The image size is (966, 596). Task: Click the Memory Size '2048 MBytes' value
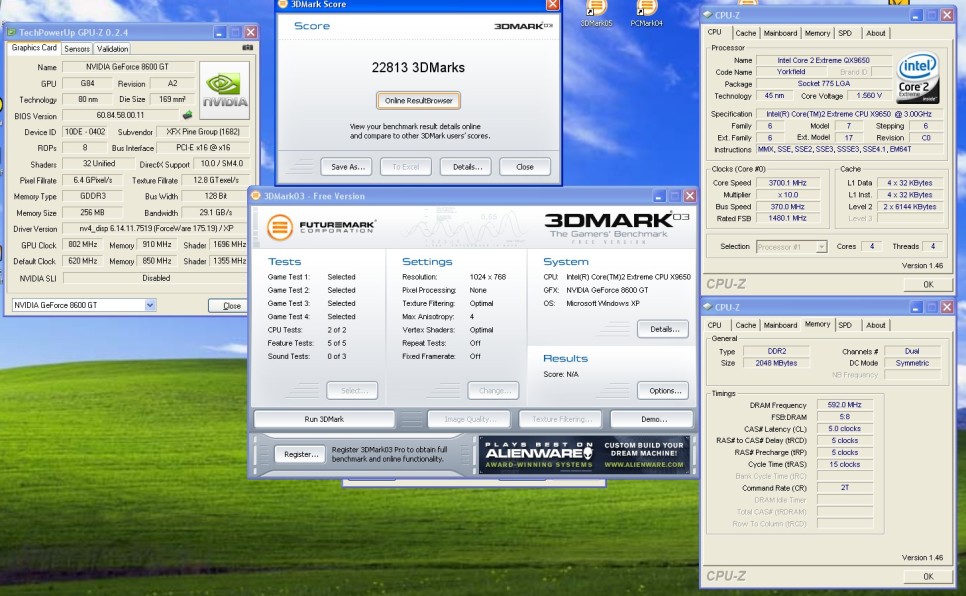776,363
